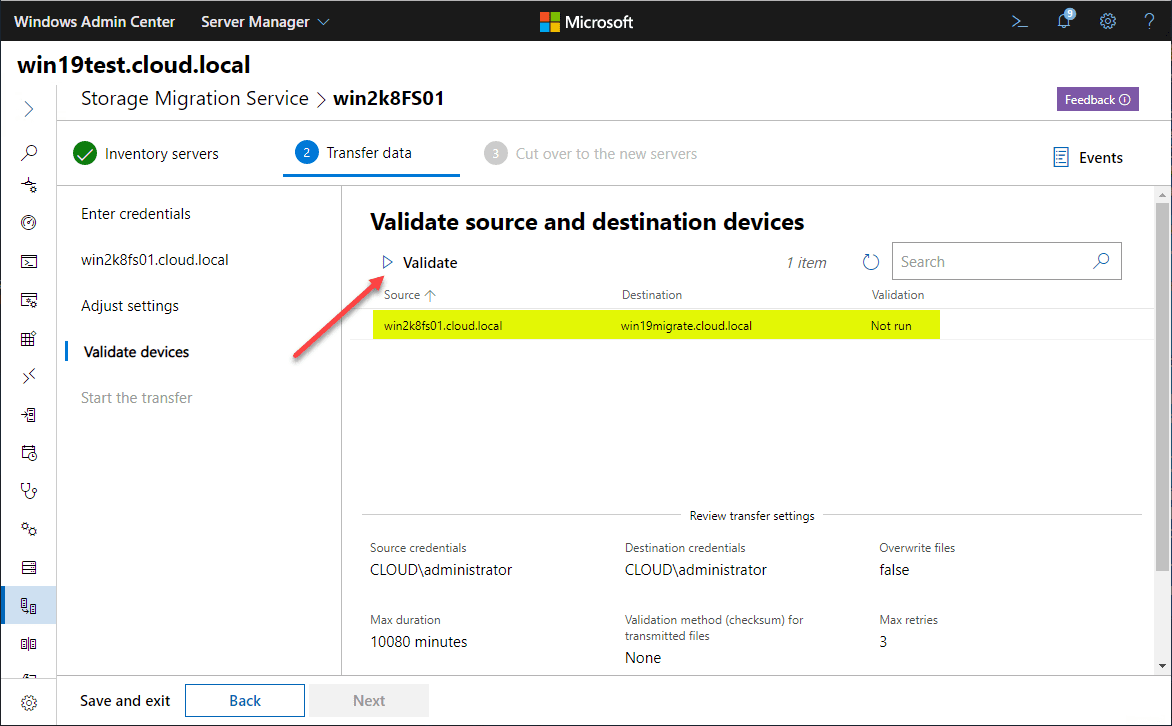Open the top bar settings gear
Image resolution: width=1172 pixels, height=726 pixels.
point(1107,21)
